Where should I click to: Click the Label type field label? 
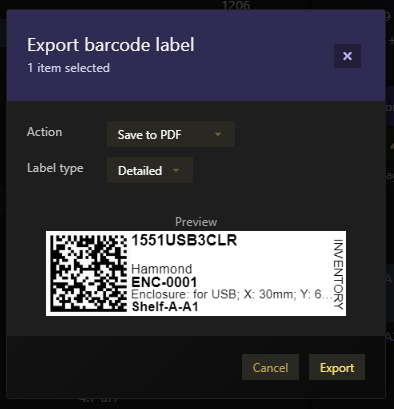(55, 168)
